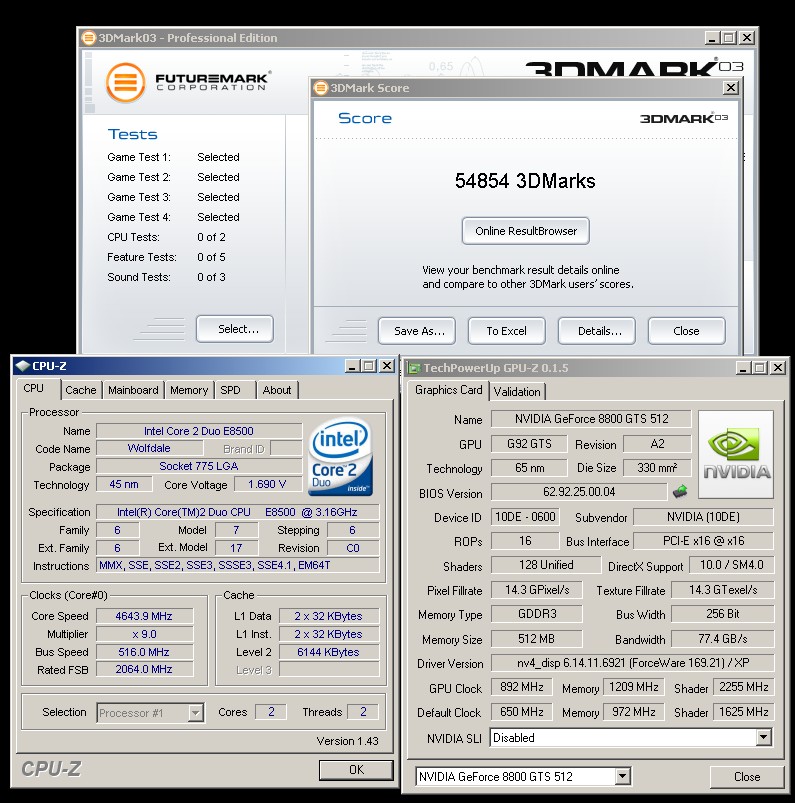Click the Multiplier value x 9.0
The width and height of the screenshot is (795, 803).
tap(144, 634)
